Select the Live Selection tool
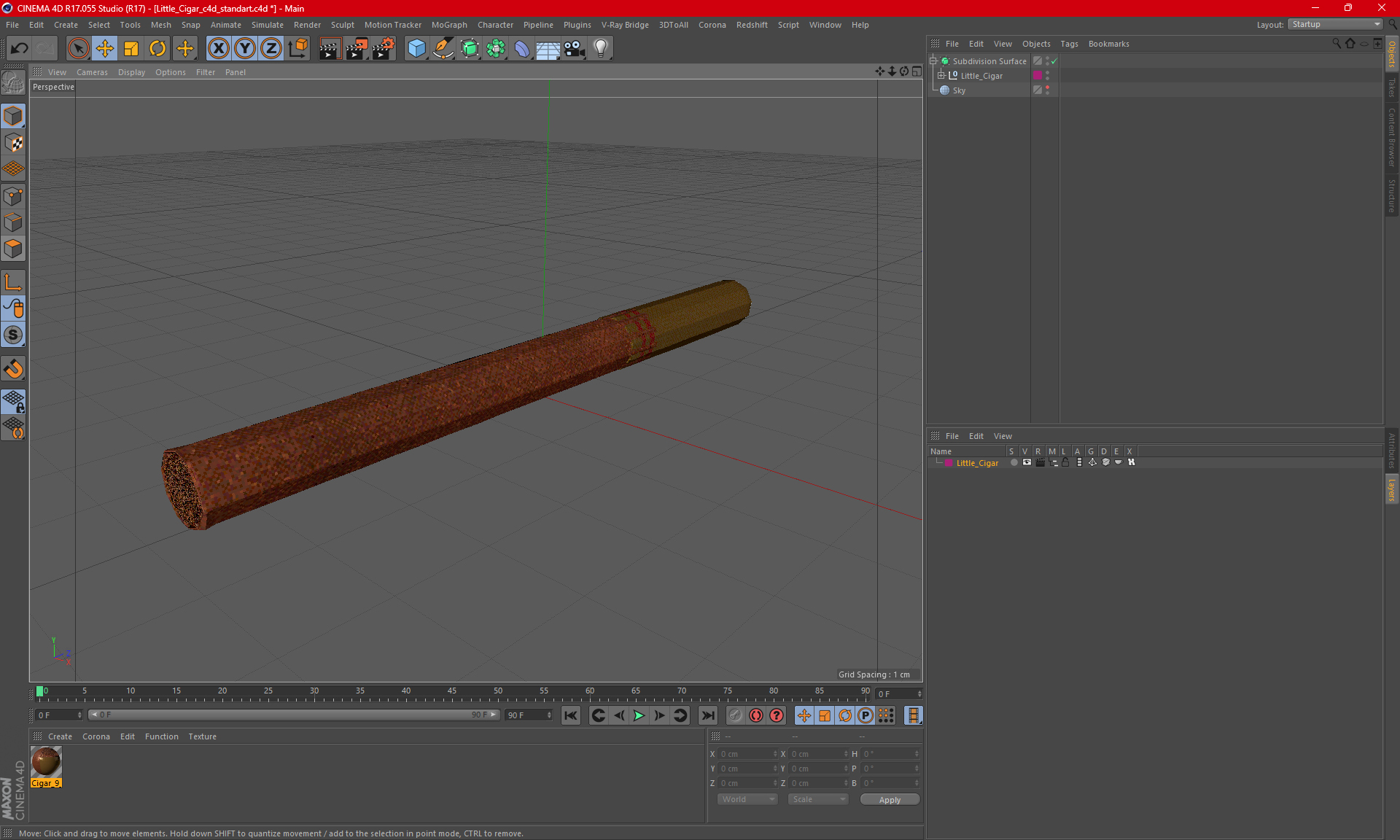The width and height of the screenshot is (1400, 840). click(78, 48)
